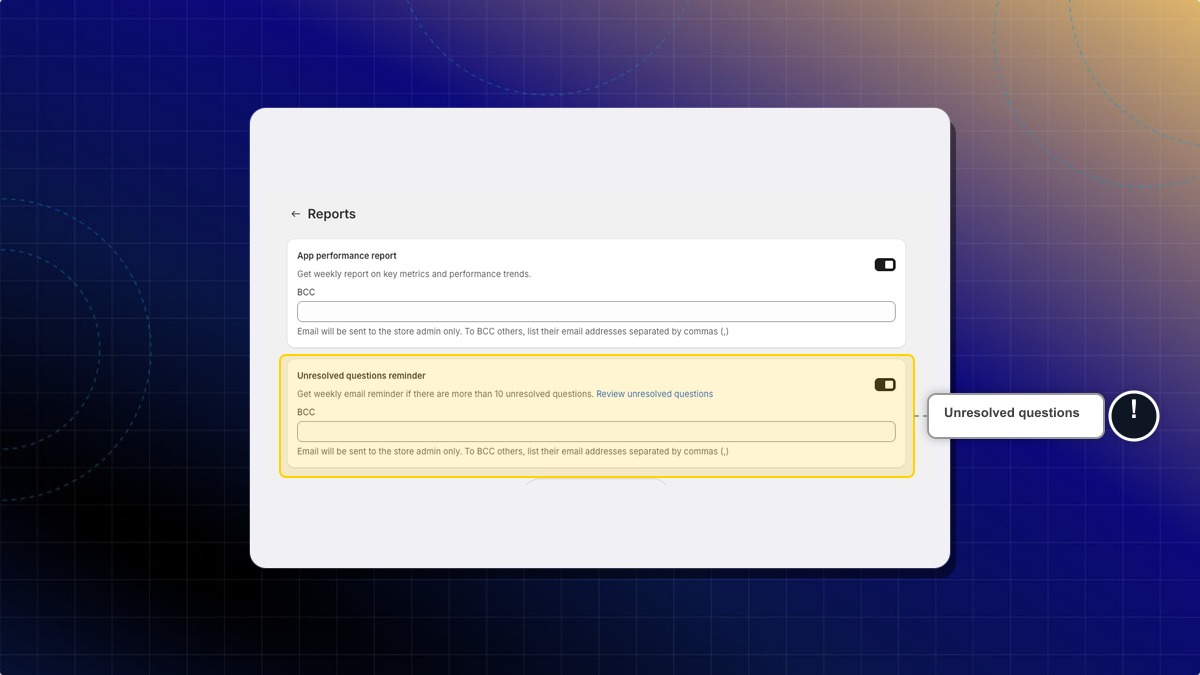This screenshot has width=1200, height=675.
Task: Click the Reports page heading
Action: [332, 214]
